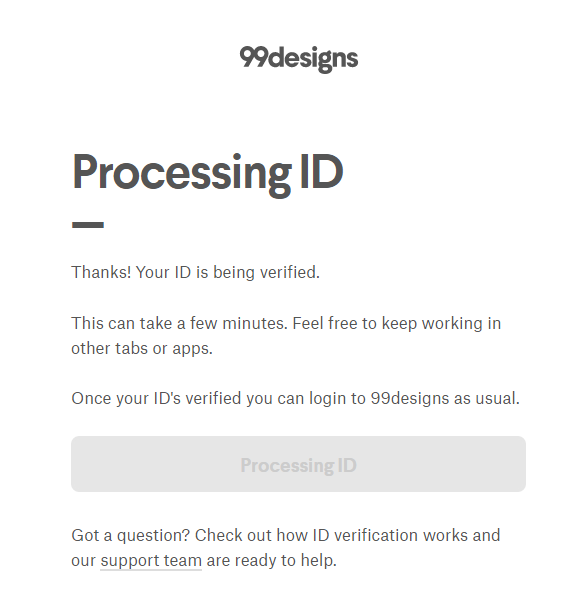This screenshot has height=589, width=582.
Task: Click the 'Thanks! Your ID is being verified.' text
Action: coord(195,272)
